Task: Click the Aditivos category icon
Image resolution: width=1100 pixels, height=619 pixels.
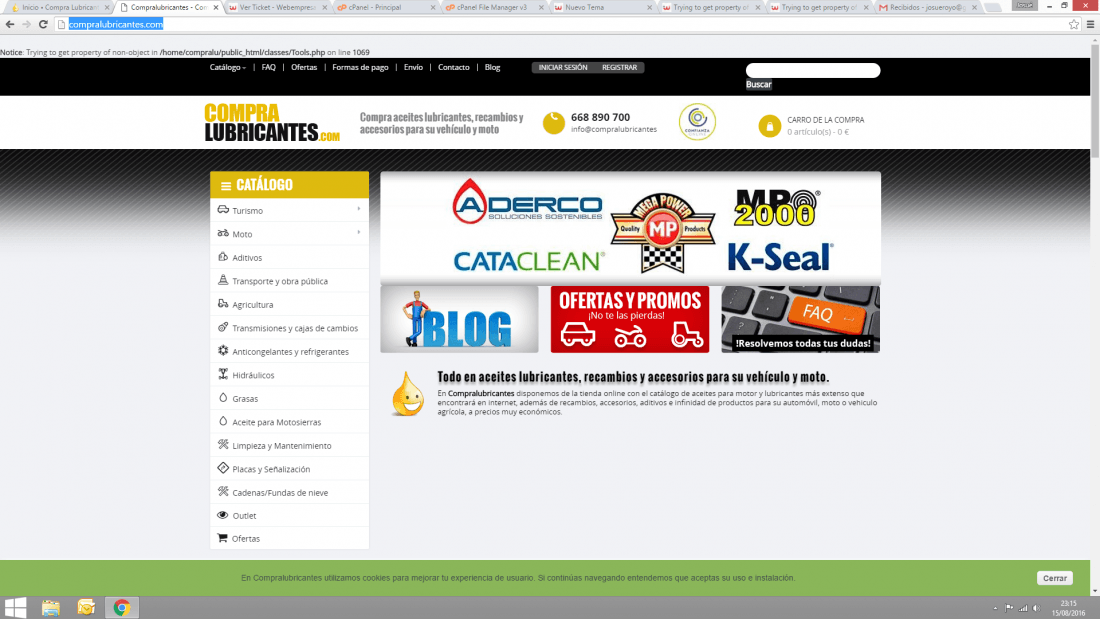Action: click(223, 257)
